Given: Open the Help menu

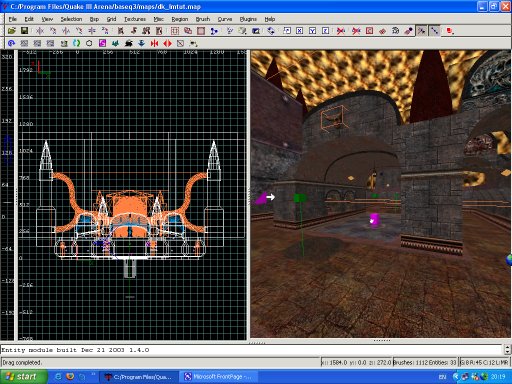Looking at the screenshot, I should (x=270, y=19).
